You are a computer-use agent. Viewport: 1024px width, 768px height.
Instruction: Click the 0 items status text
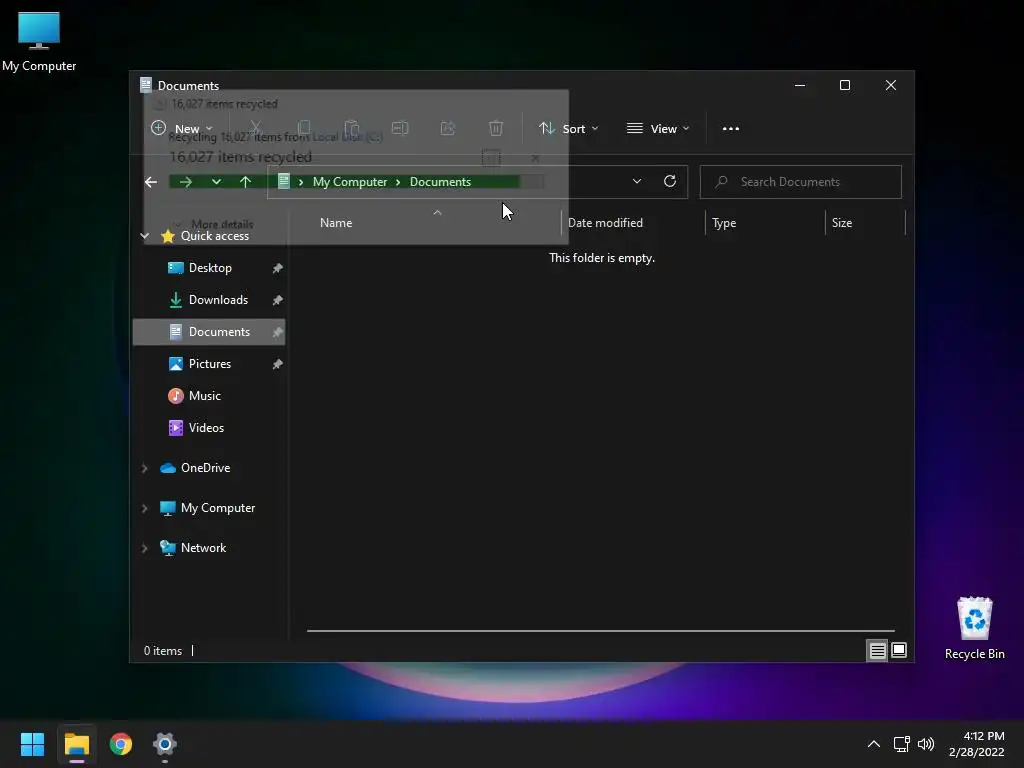coord(163,650)
